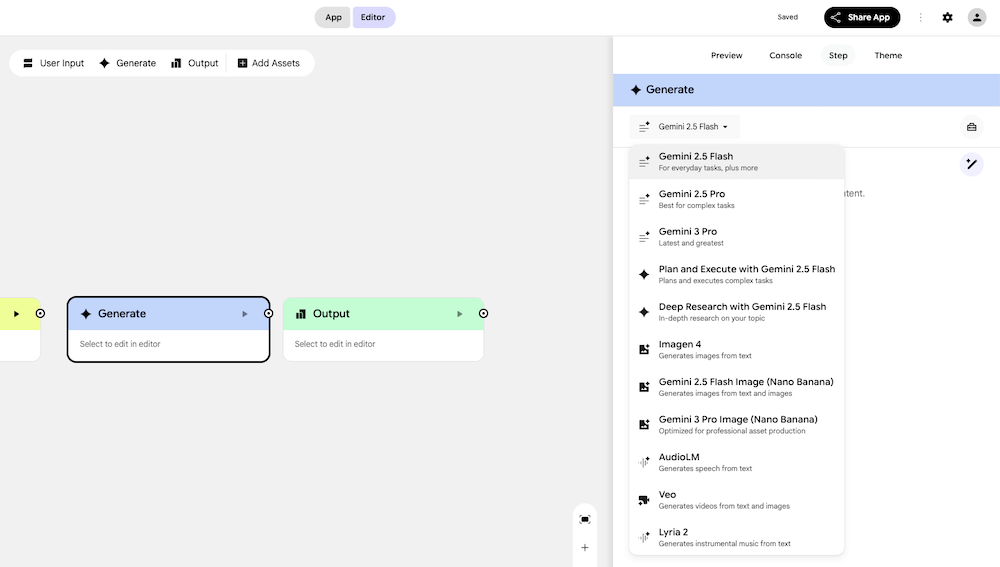Run the Generate node with its play arrow

click(x=244, y=314)
